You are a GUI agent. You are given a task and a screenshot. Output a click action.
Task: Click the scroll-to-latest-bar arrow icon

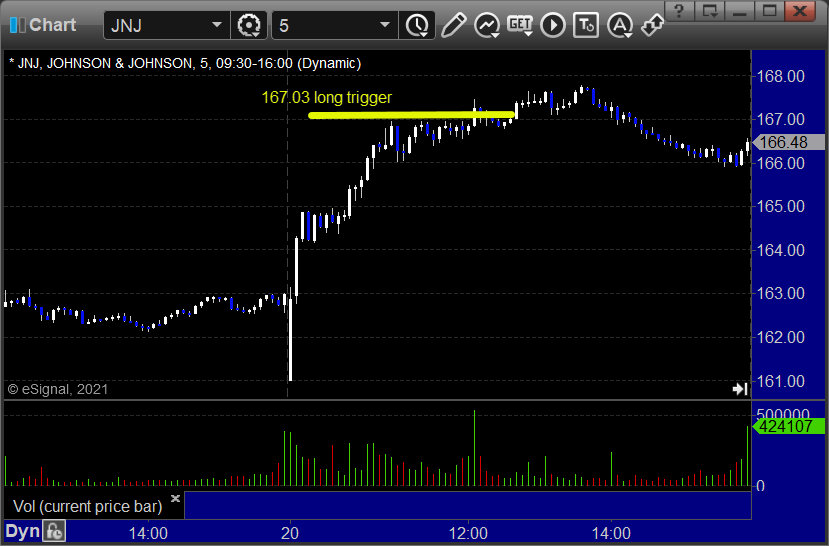[740, 389]
